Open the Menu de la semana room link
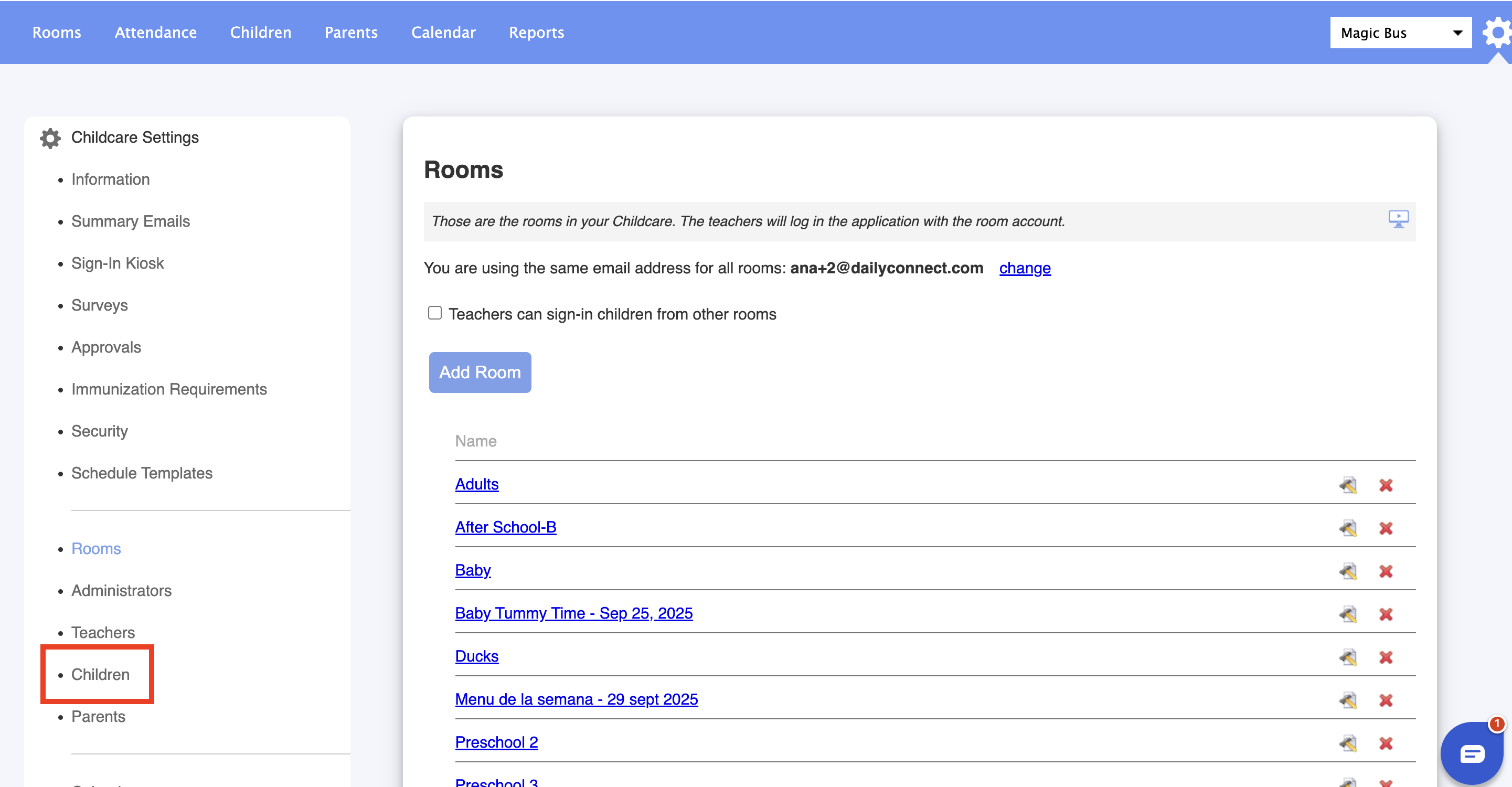 pos(577,699)
